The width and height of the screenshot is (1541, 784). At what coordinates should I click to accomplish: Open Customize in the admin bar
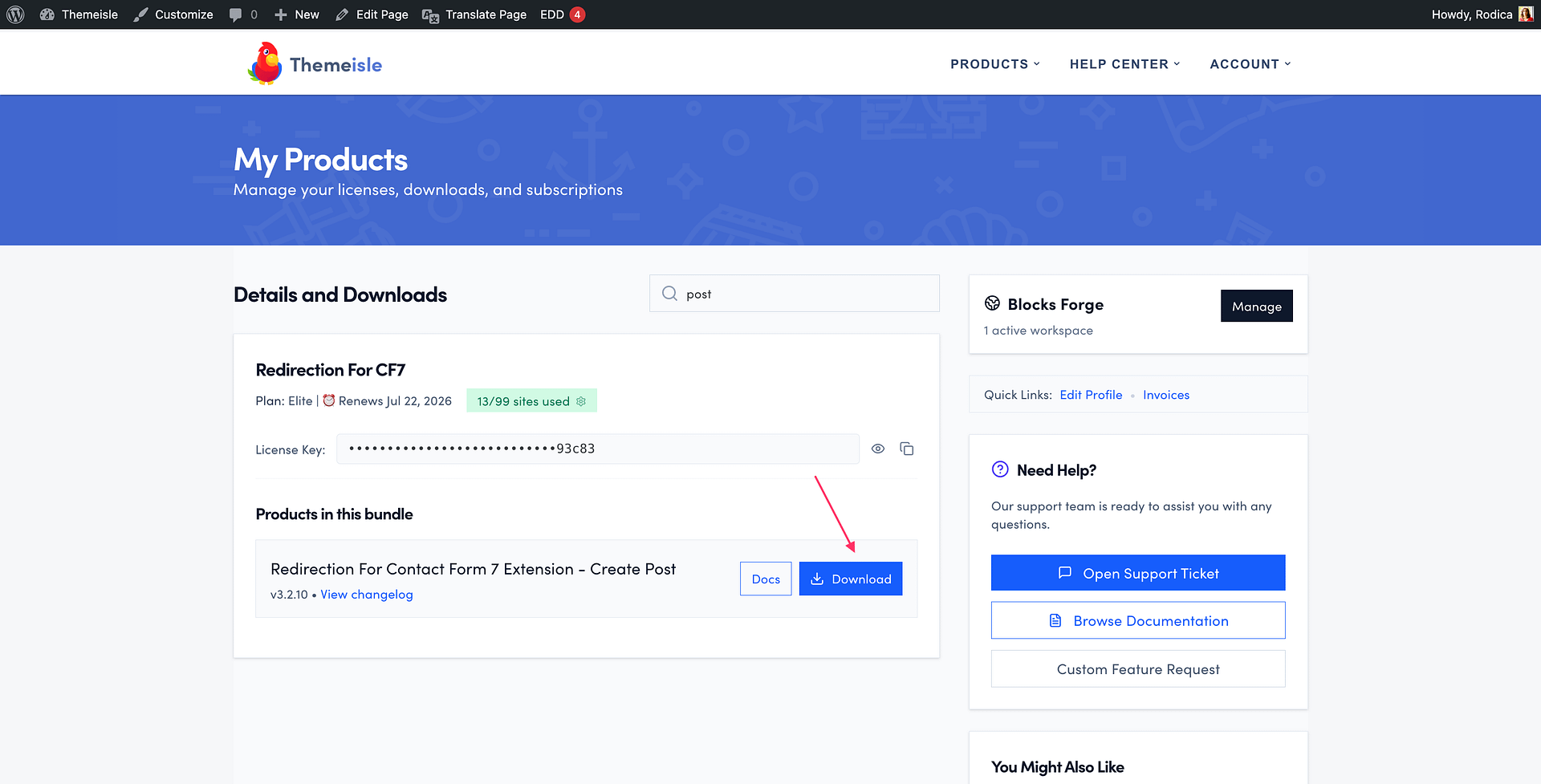tap(173, 14)
